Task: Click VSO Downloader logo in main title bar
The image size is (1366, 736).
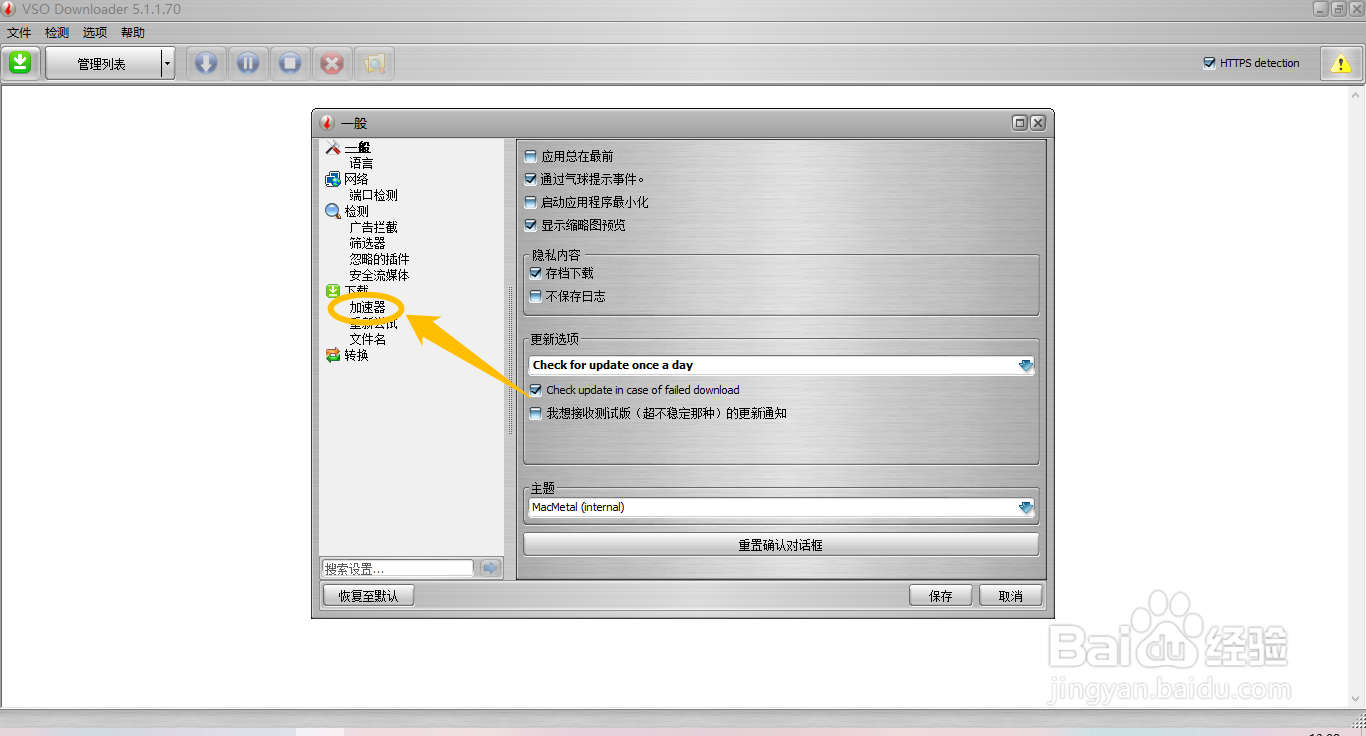Action: (9, 9)
